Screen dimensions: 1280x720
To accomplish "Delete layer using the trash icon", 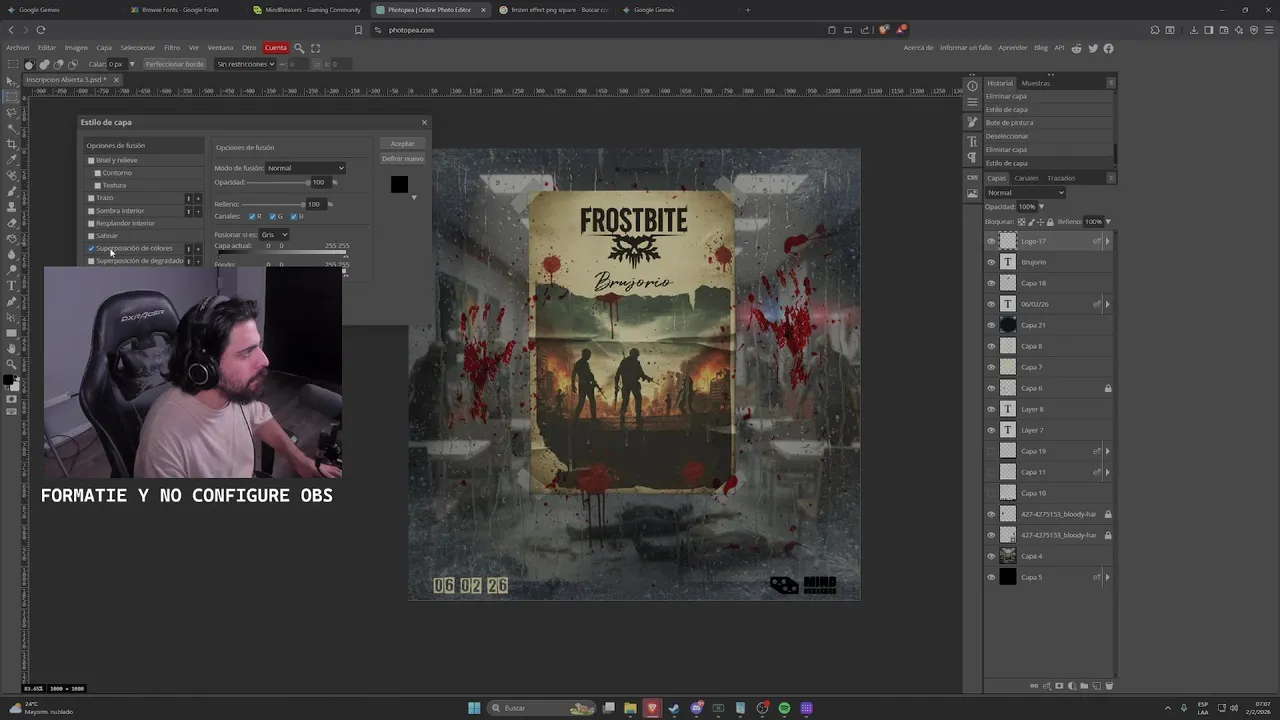I will 1109,686.
